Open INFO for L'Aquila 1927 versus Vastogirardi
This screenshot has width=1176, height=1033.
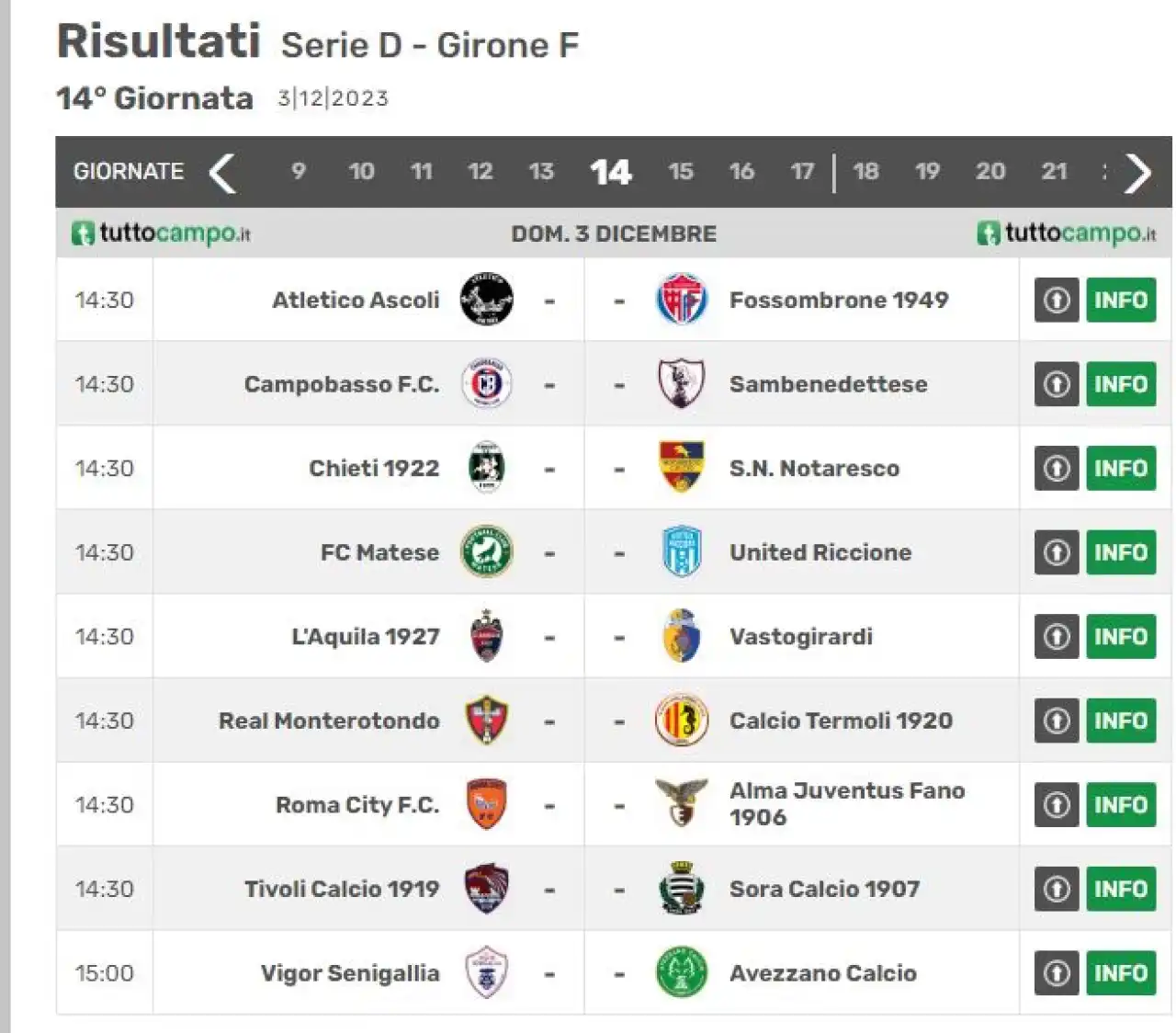pyautogui.click(x=1121, y=636)
